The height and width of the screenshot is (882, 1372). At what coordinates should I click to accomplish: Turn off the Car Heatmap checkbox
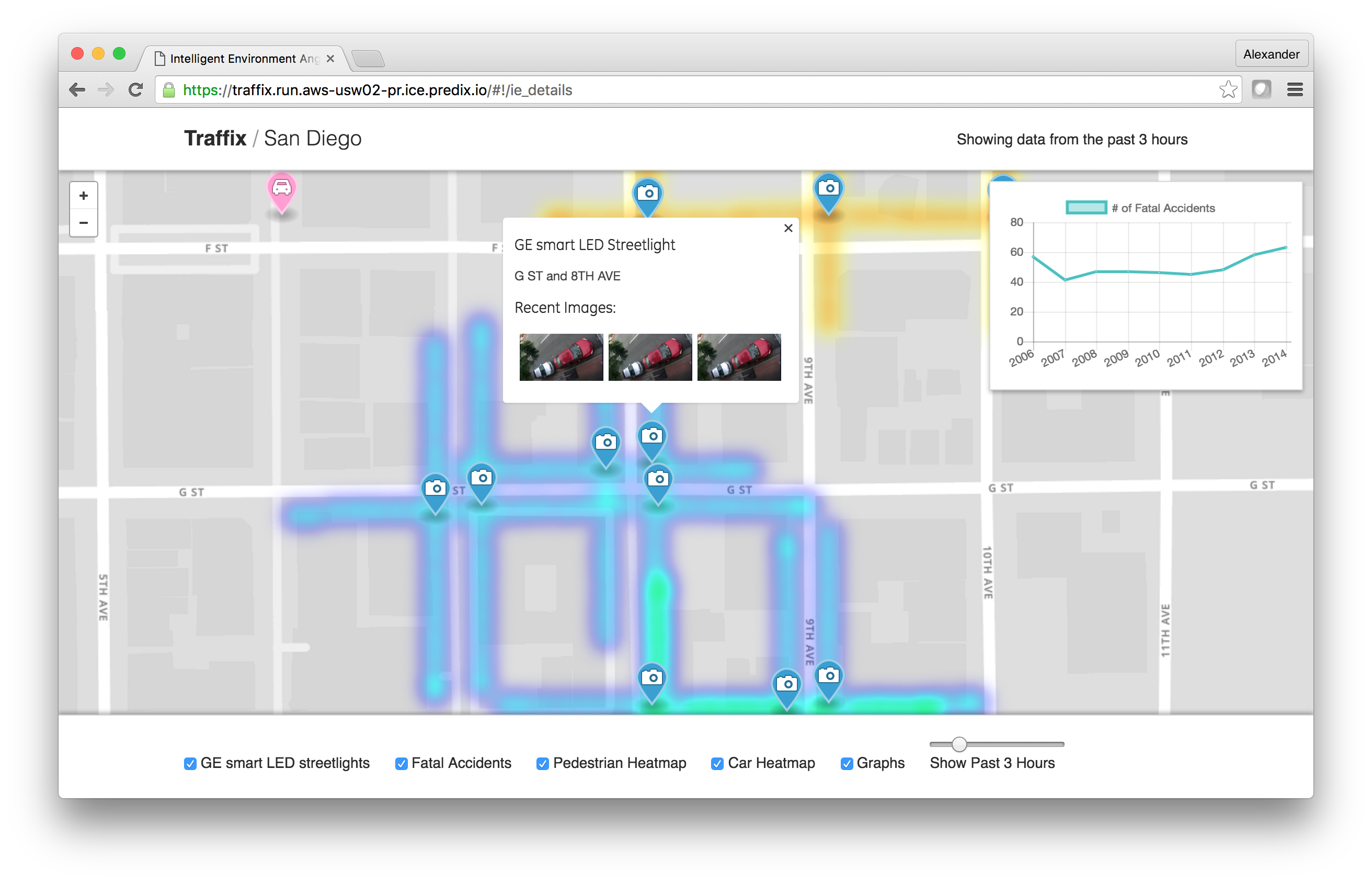click(717, 763)
